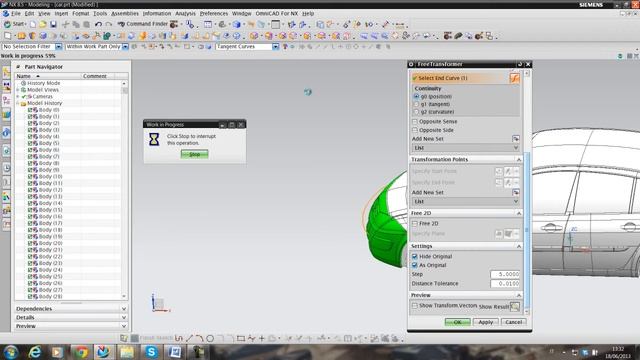Select Body (10) in Model History
This screenshot has height=360, width=640.
50,177
